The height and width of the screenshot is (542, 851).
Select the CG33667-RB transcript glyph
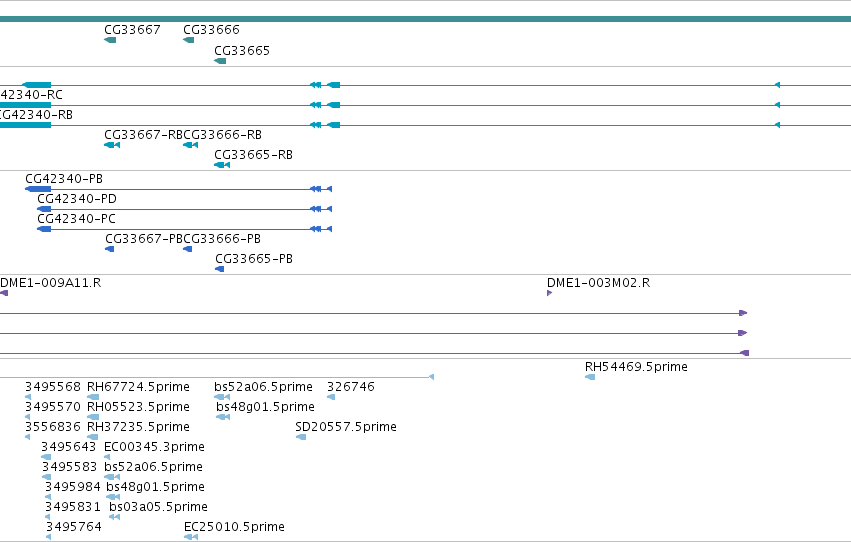112,145
